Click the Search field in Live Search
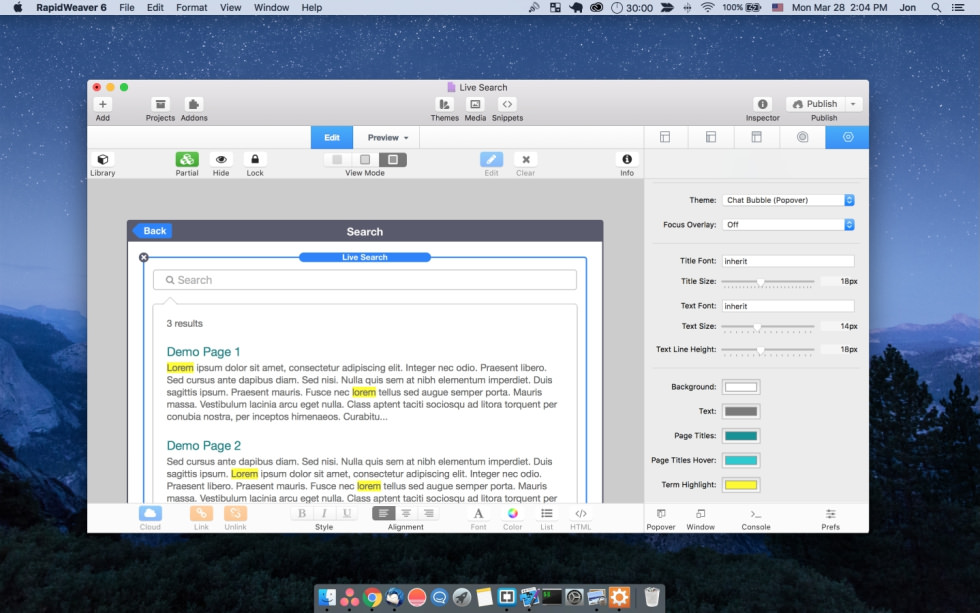Screen dimensions: 980x613 (365, 280)
